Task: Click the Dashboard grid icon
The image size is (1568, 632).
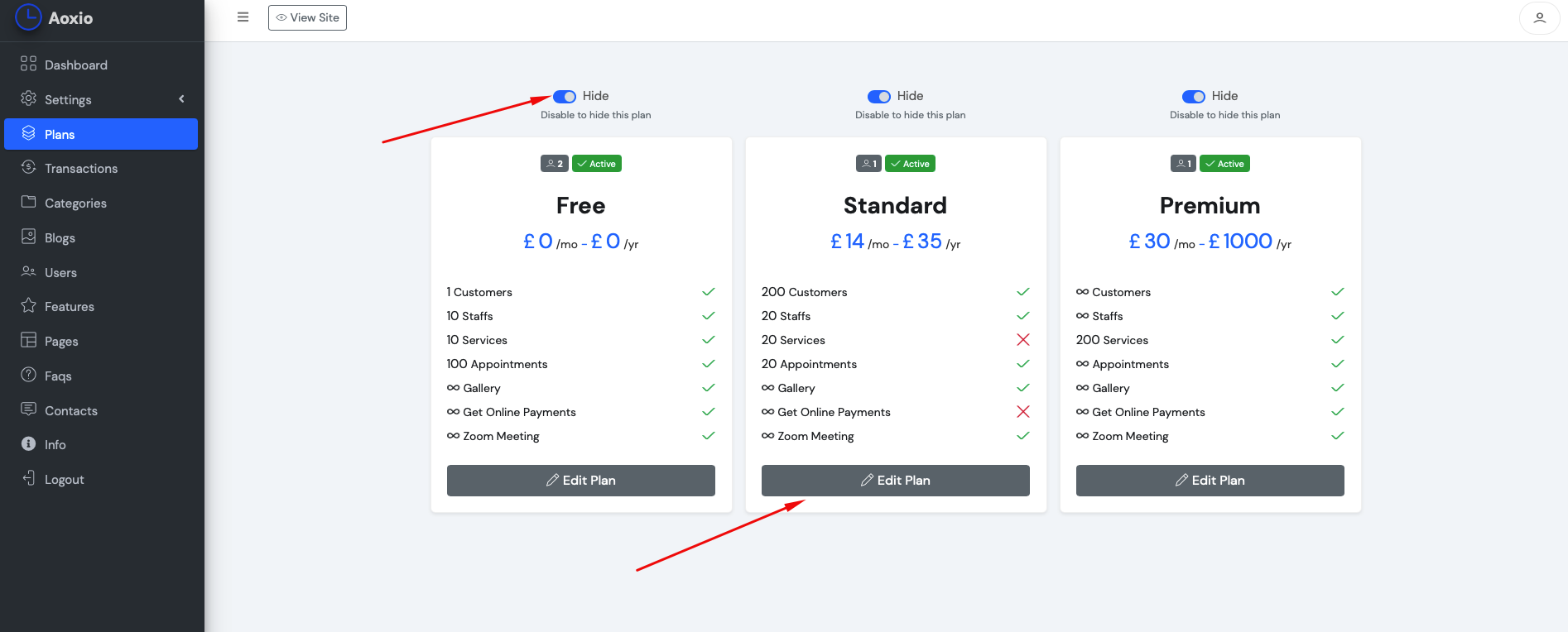Action: [x=29, y=64]
